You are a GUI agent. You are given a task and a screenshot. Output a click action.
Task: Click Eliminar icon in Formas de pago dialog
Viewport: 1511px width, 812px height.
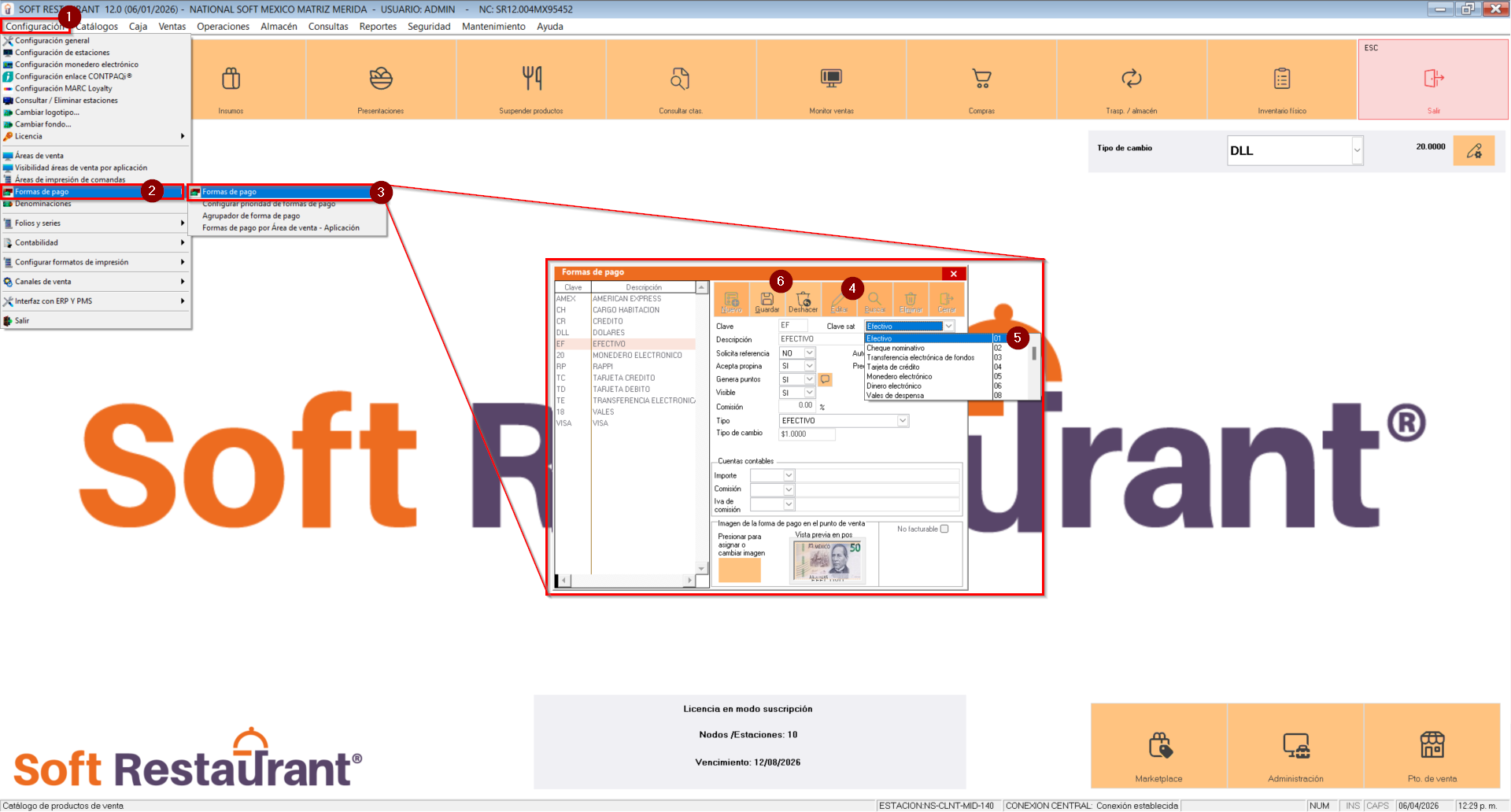tap(911, 301)
